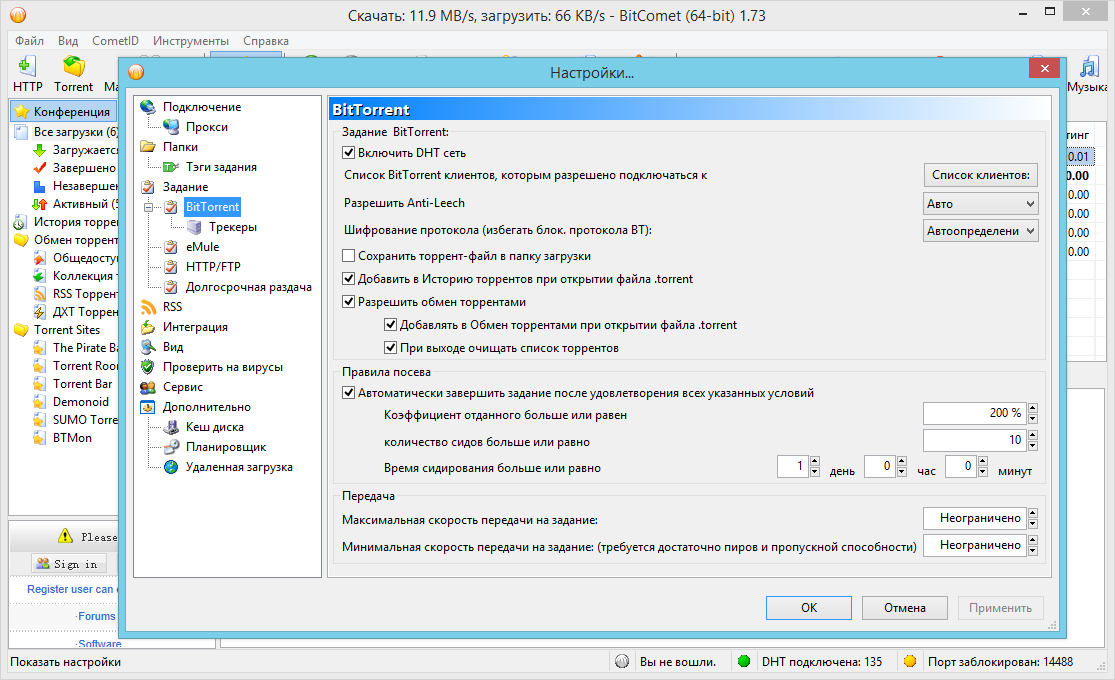Toggle Добавлять в Обмен торрентами checkbox
Viewport: 1115px width, 680px height.
click(390, 325)
